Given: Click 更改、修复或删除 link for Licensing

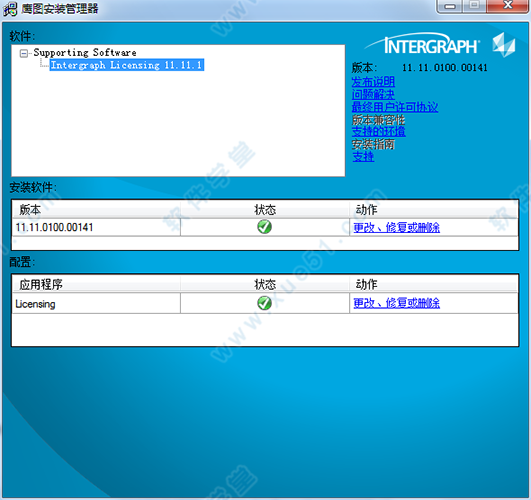Looking at the screenshot, I should pyautogui.click(x=397, y=303).
